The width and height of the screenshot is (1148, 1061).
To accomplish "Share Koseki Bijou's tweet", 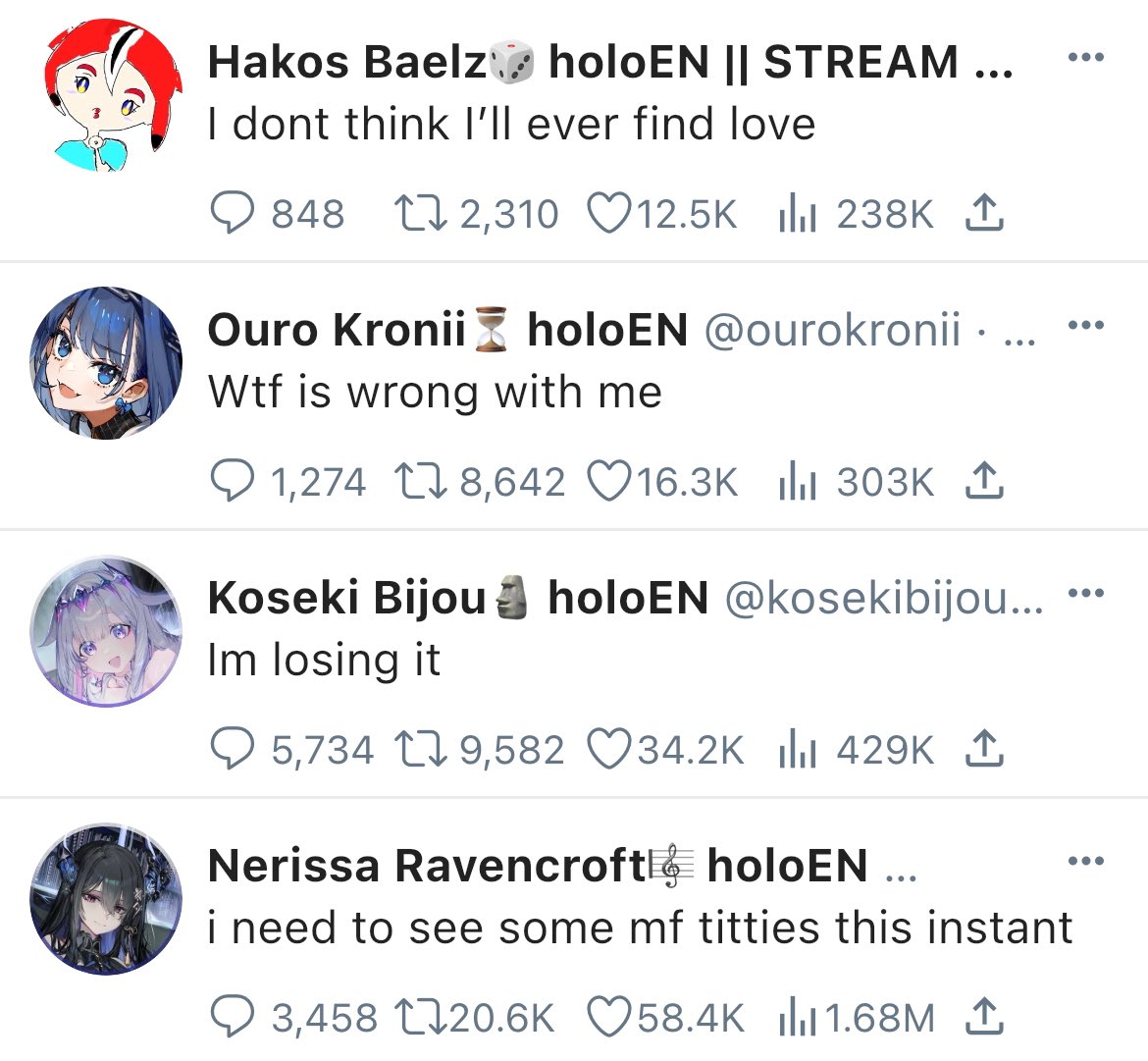I will (x=984, y=748).
